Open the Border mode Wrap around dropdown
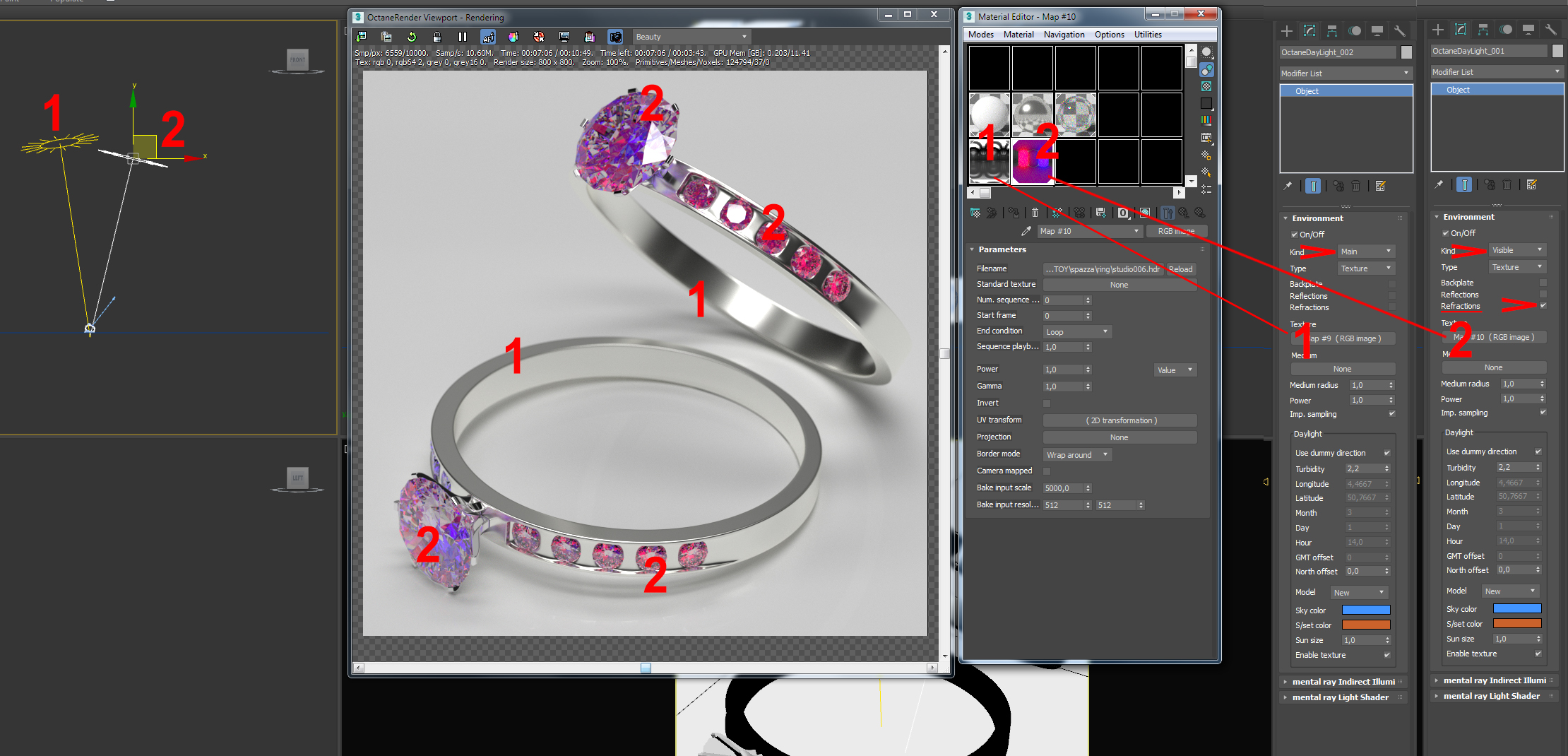Screen dimensions: 1568x756 (x=1078, y=455)
